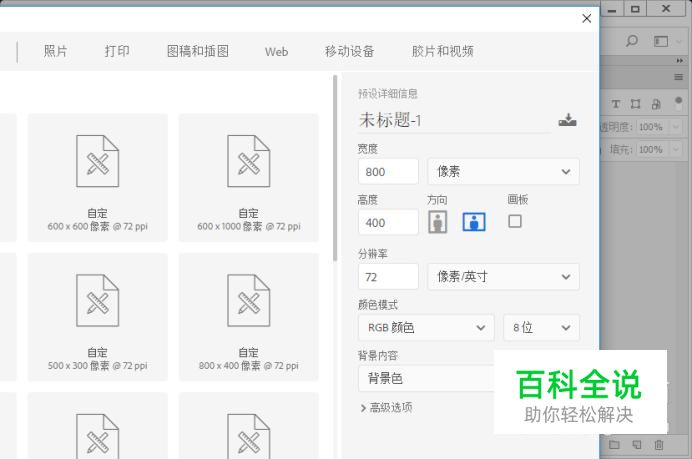Close the new document dialog
Viewport: 692px width, 459px height.
coord(587,19)
